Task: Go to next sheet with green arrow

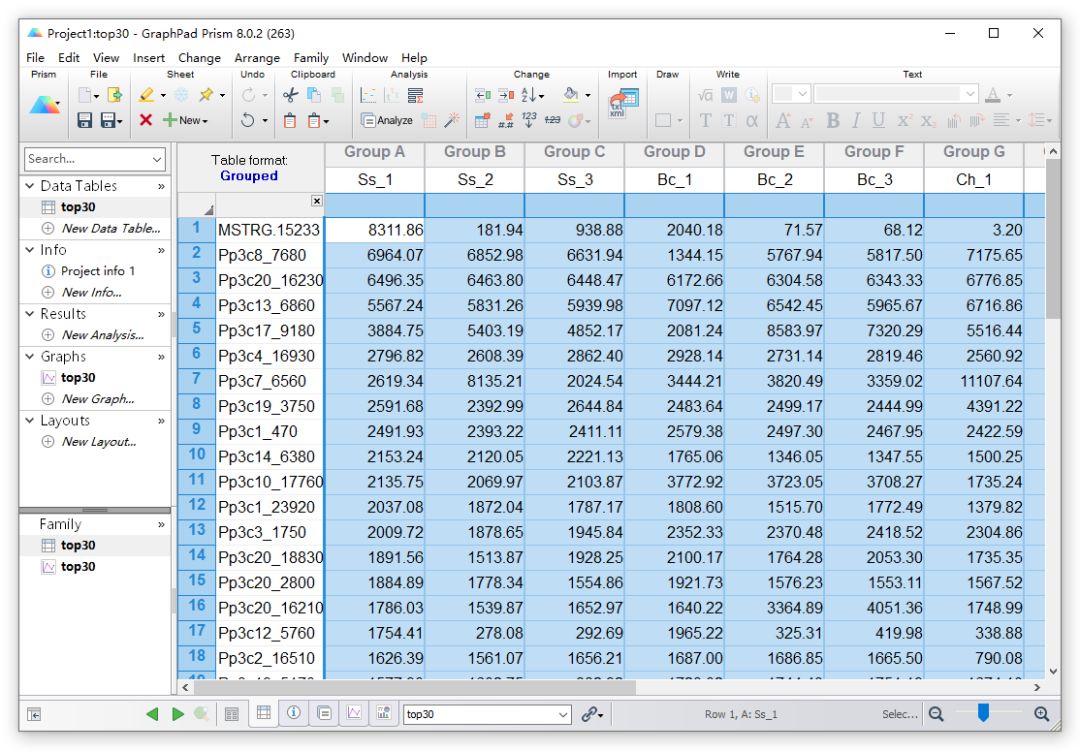Action: (x=178, y=714)
